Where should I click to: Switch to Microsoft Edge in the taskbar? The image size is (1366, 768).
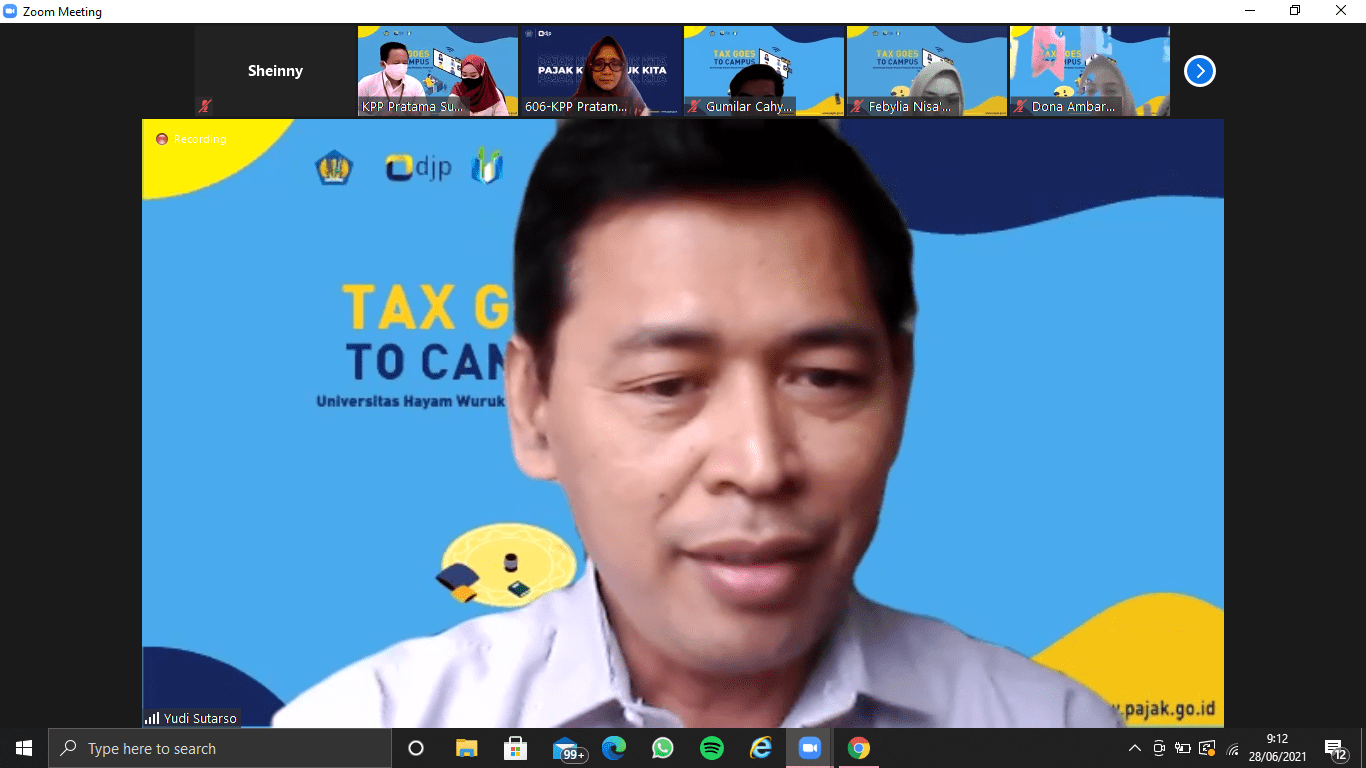point(613,748)
